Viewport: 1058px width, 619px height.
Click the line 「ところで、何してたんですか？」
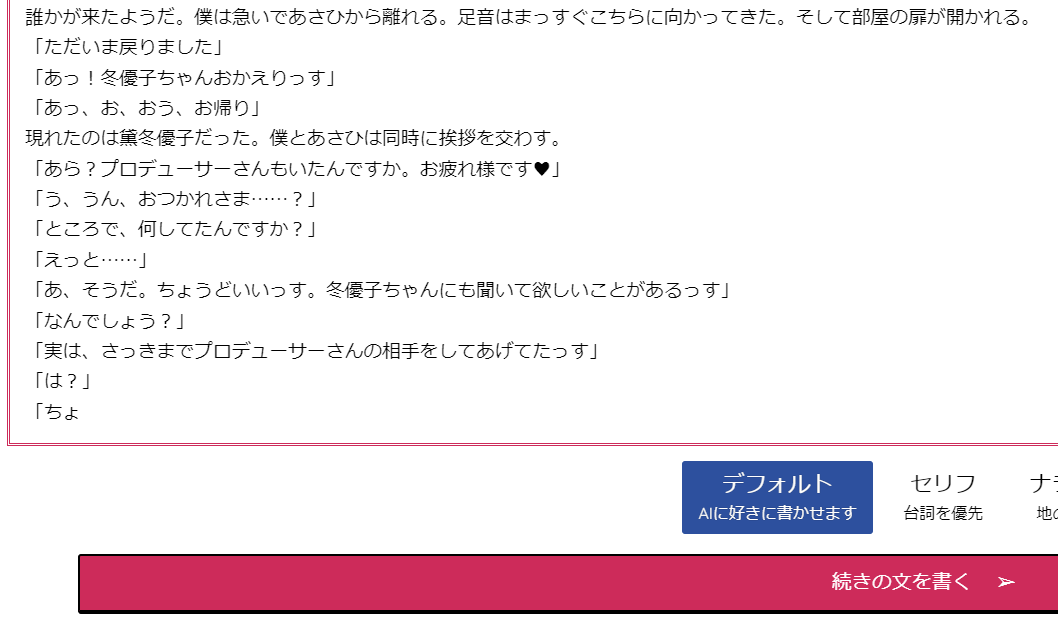173,230
